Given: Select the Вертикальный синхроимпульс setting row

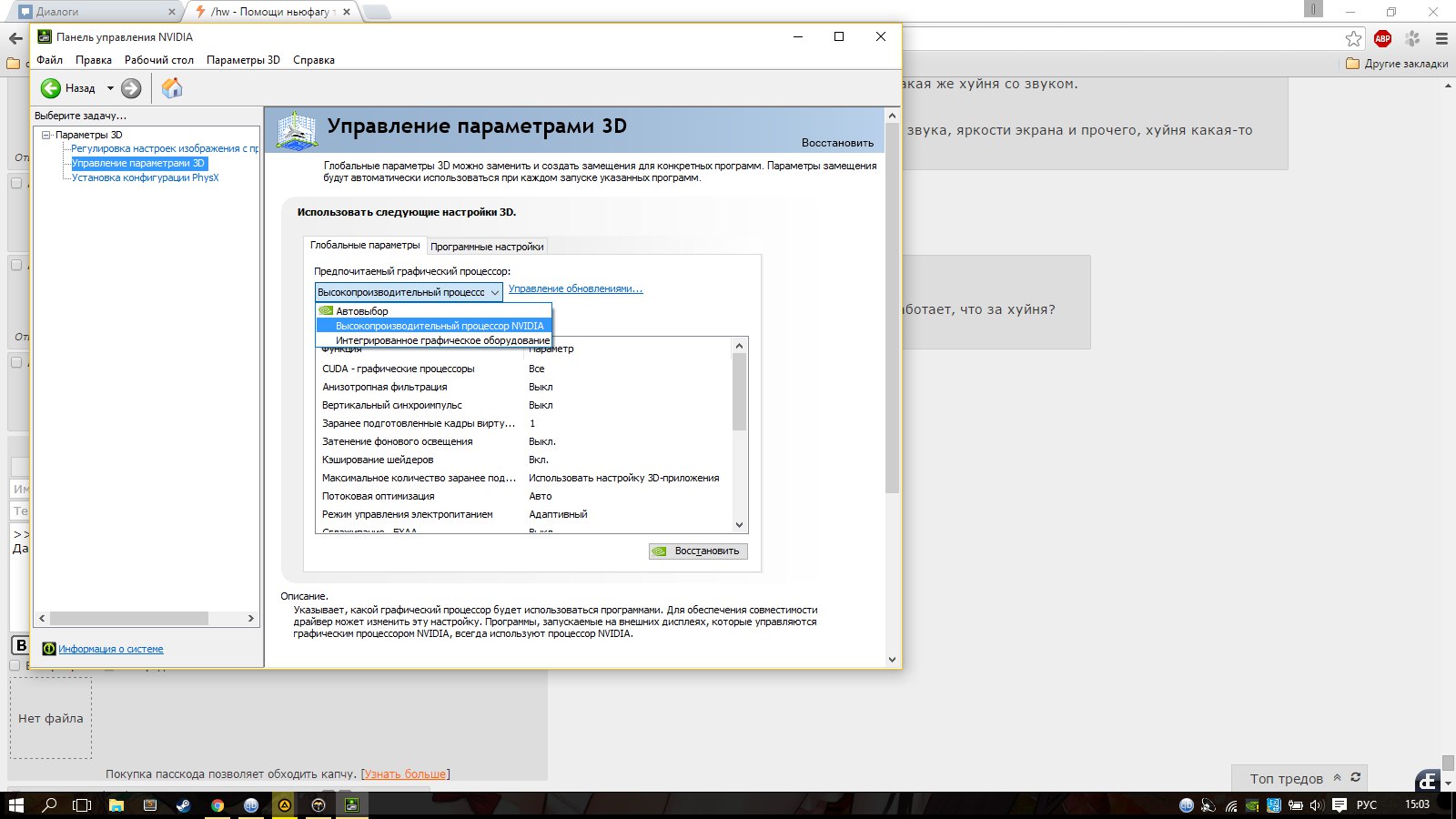Looking at the screenshot, I should click(x=523, y=405).
